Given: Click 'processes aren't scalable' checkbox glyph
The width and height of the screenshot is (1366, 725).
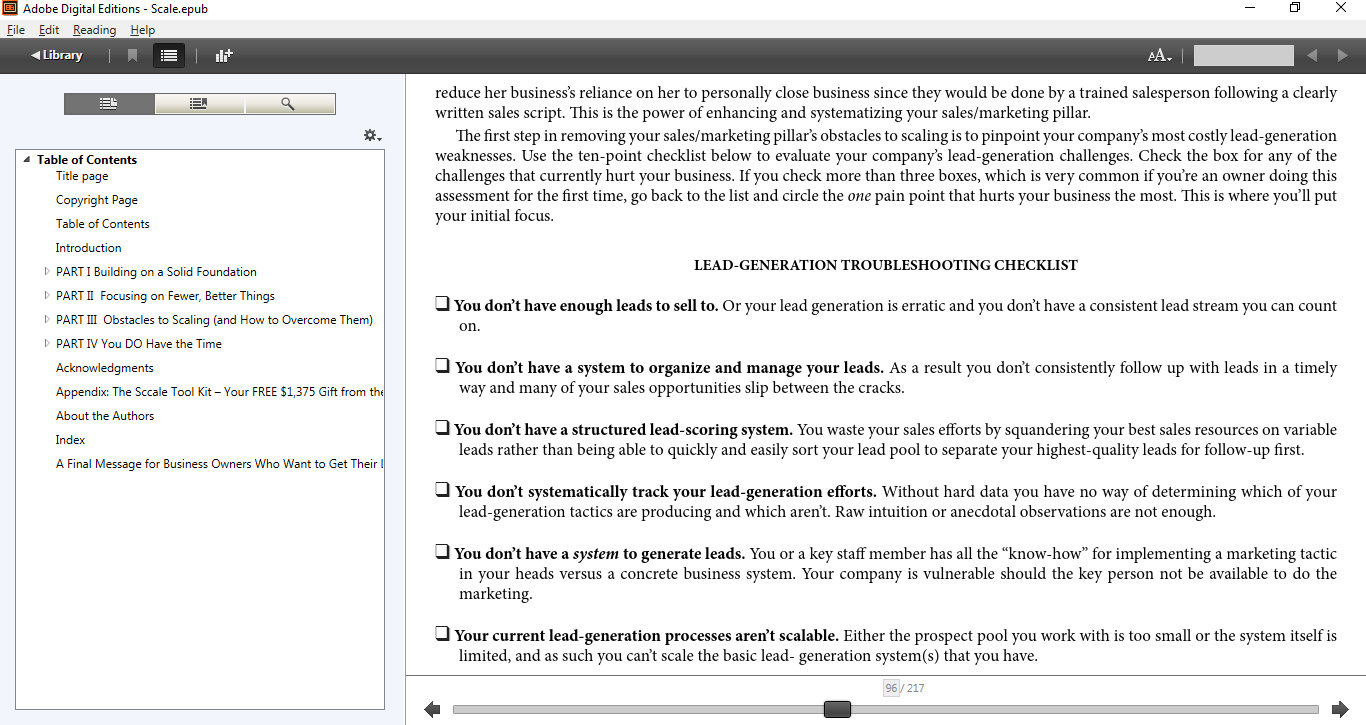Looking at the screenshot, I should pos(442,634).
